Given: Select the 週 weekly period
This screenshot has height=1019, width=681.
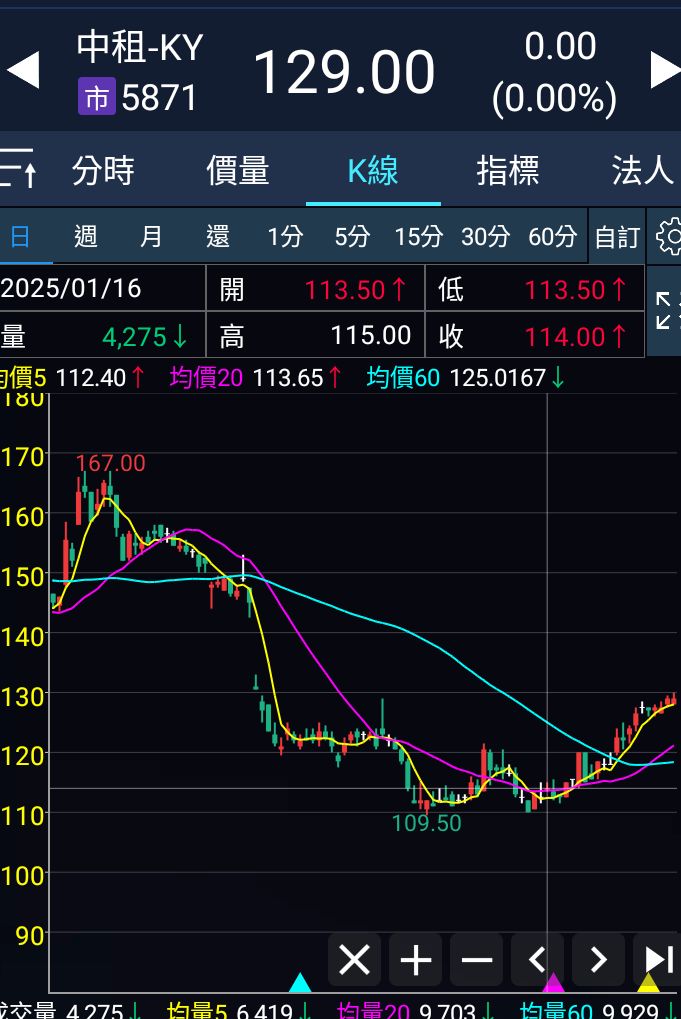Looking at the screenshot, I should (x=86, y=237).
